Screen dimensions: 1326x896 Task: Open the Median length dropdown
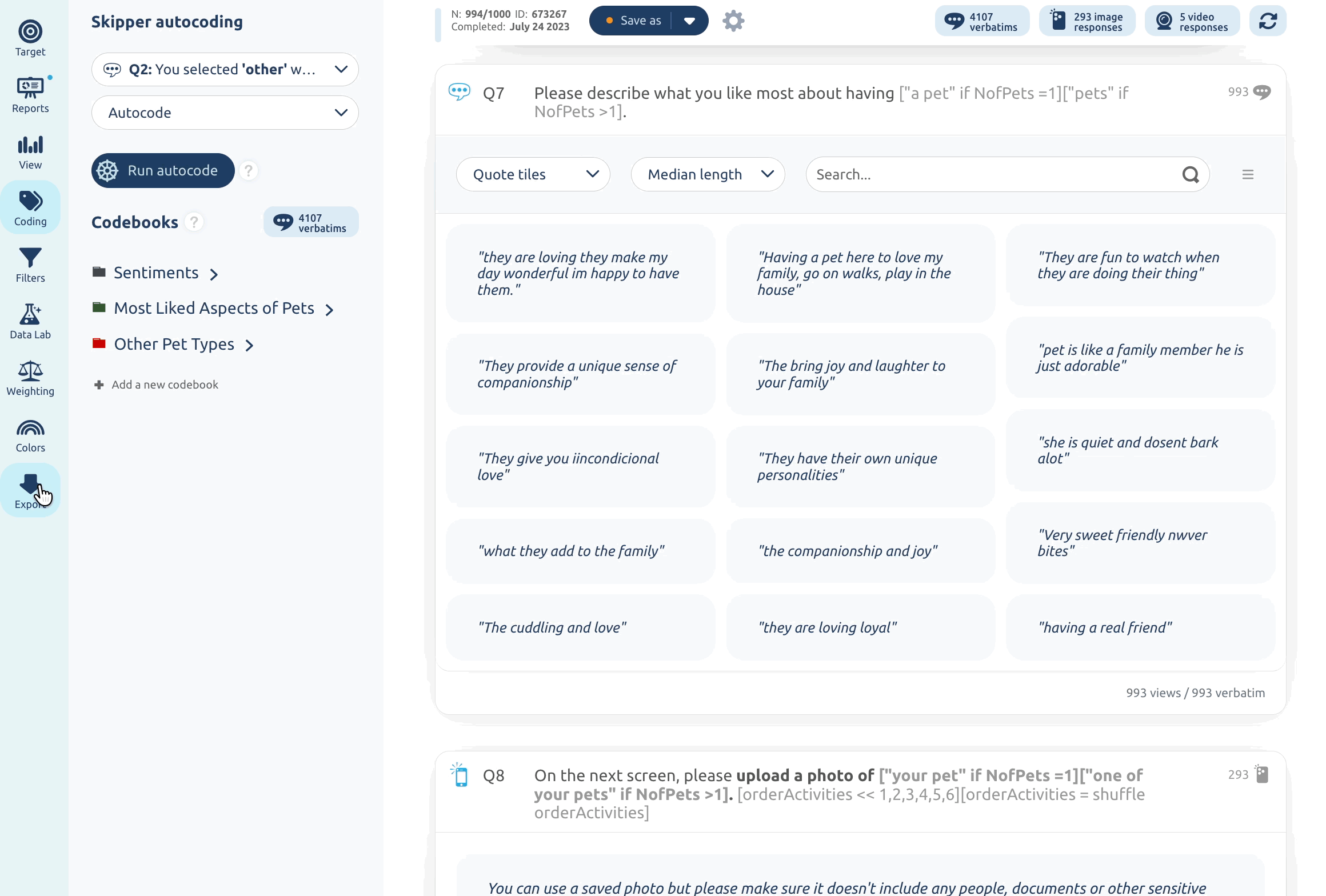(x=708, y=174)
